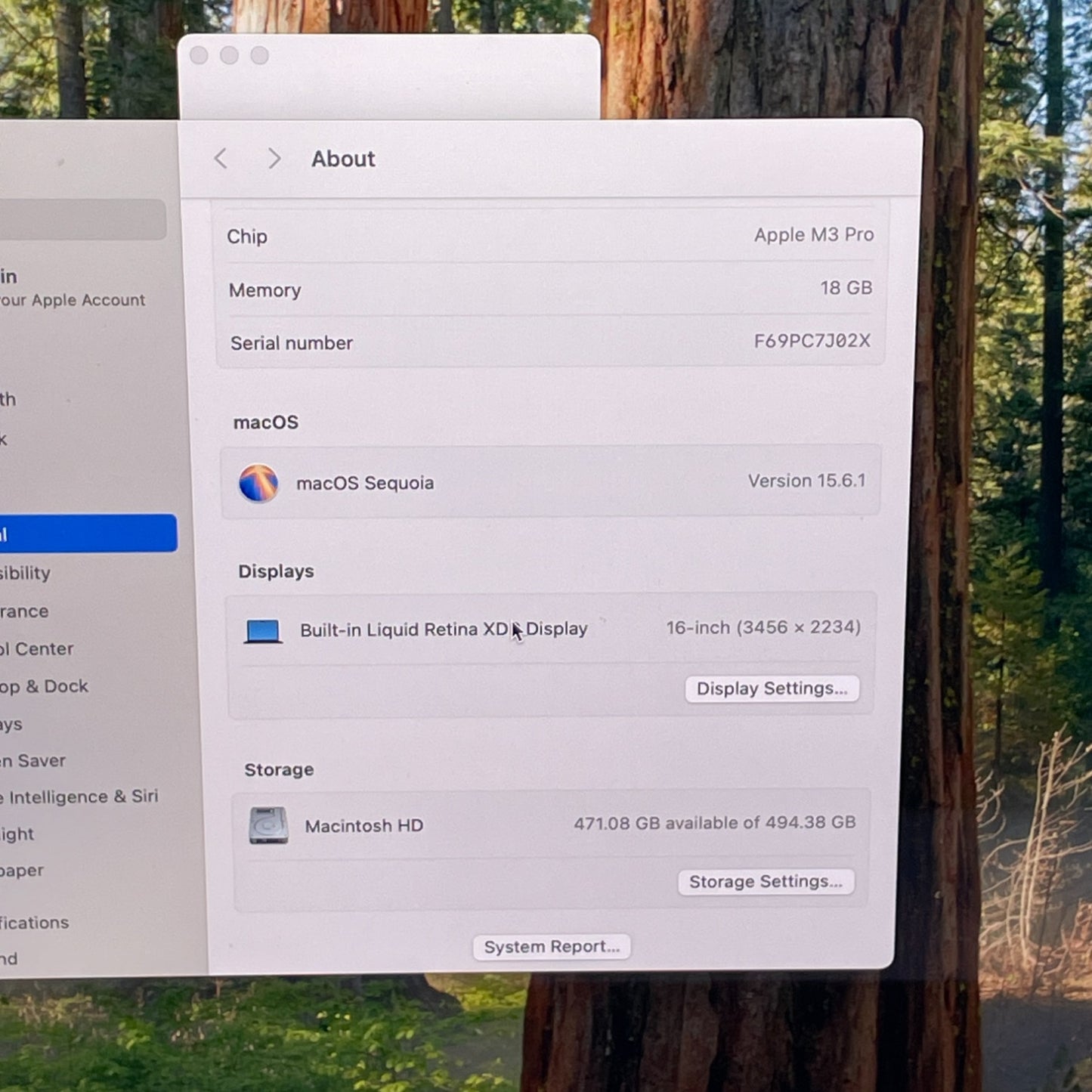
Task: Select the highlighted General sidebar item
Action: coord(87,534)
